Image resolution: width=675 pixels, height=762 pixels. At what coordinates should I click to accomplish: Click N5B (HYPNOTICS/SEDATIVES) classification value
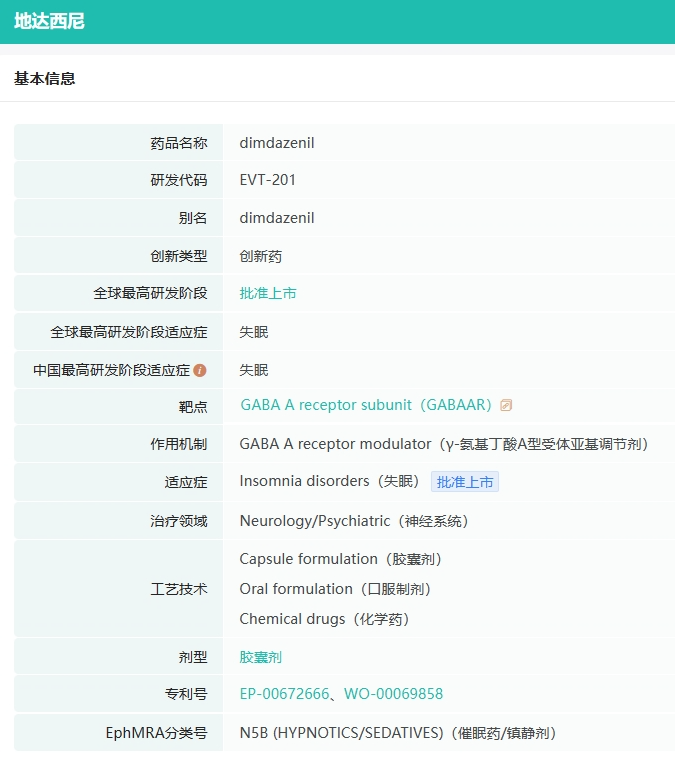tap(398, 733)
